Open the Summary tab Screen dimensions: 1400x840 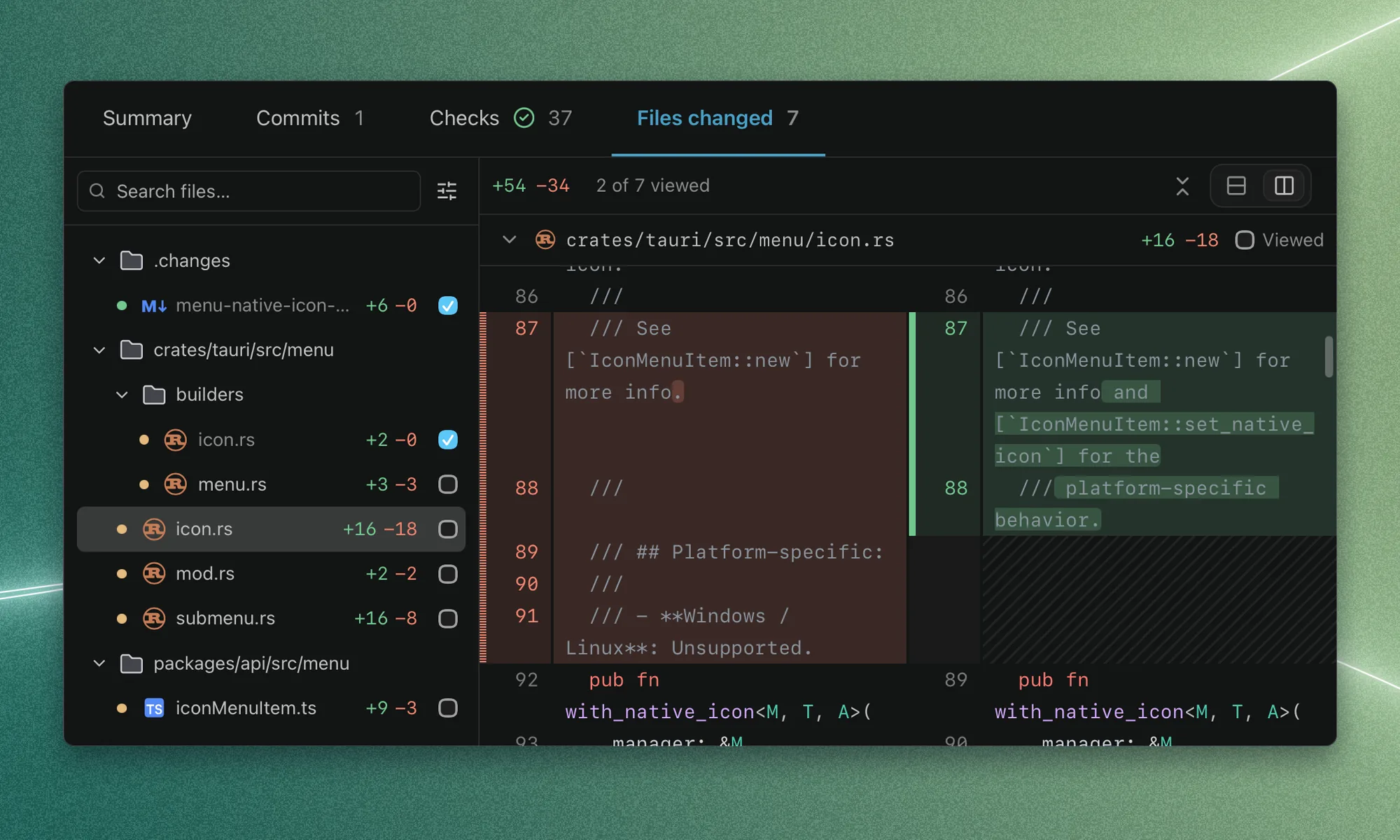pos(147,118)
